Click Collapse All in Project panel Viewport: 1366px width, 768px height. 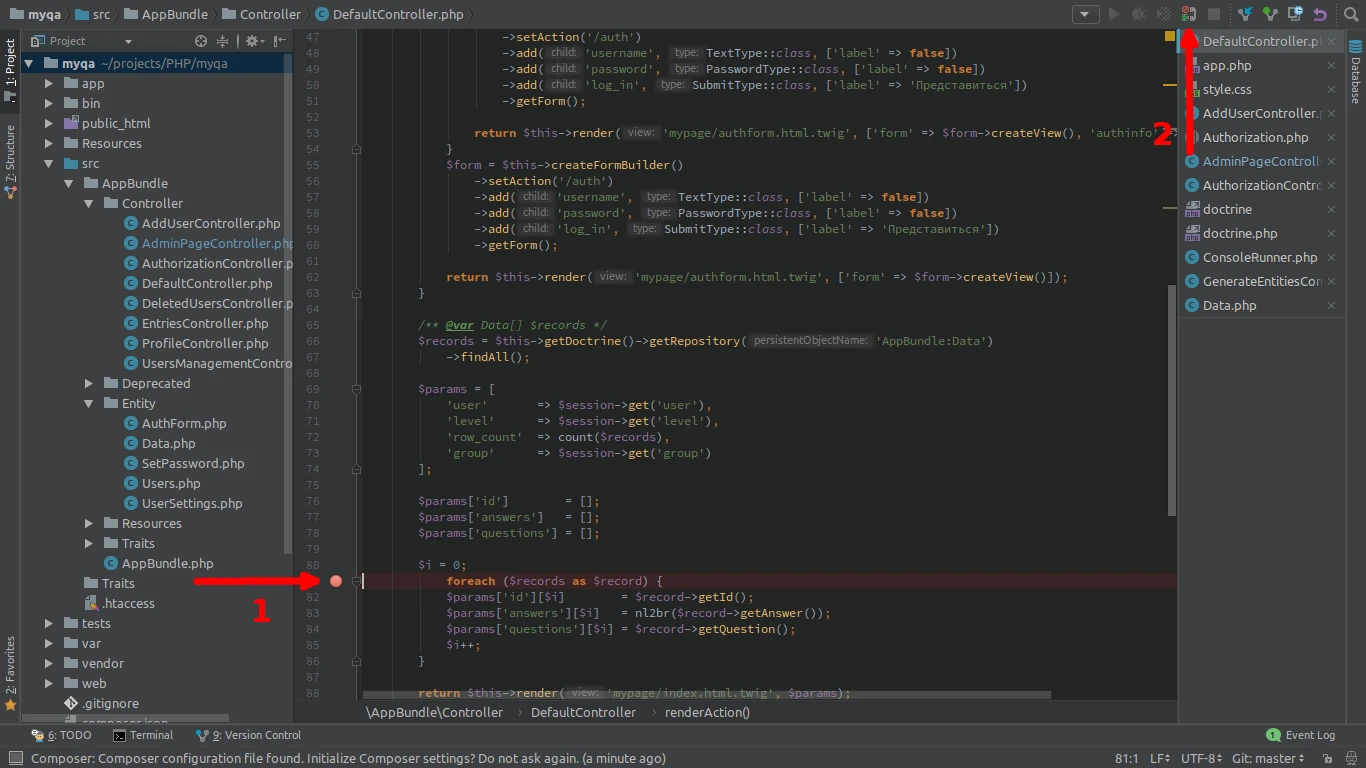coord(223,41)
